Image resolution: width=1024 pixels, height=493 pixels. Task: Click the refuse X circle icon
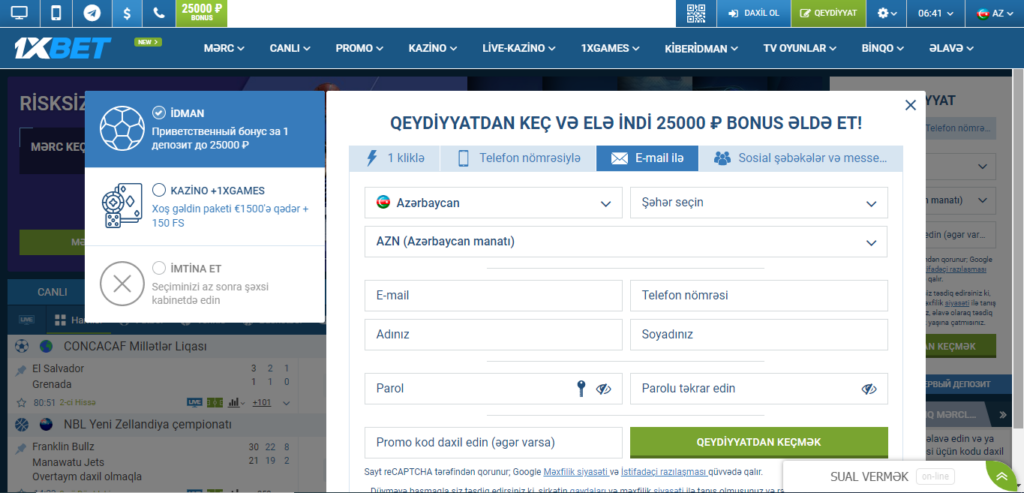(x=122, y=283)
